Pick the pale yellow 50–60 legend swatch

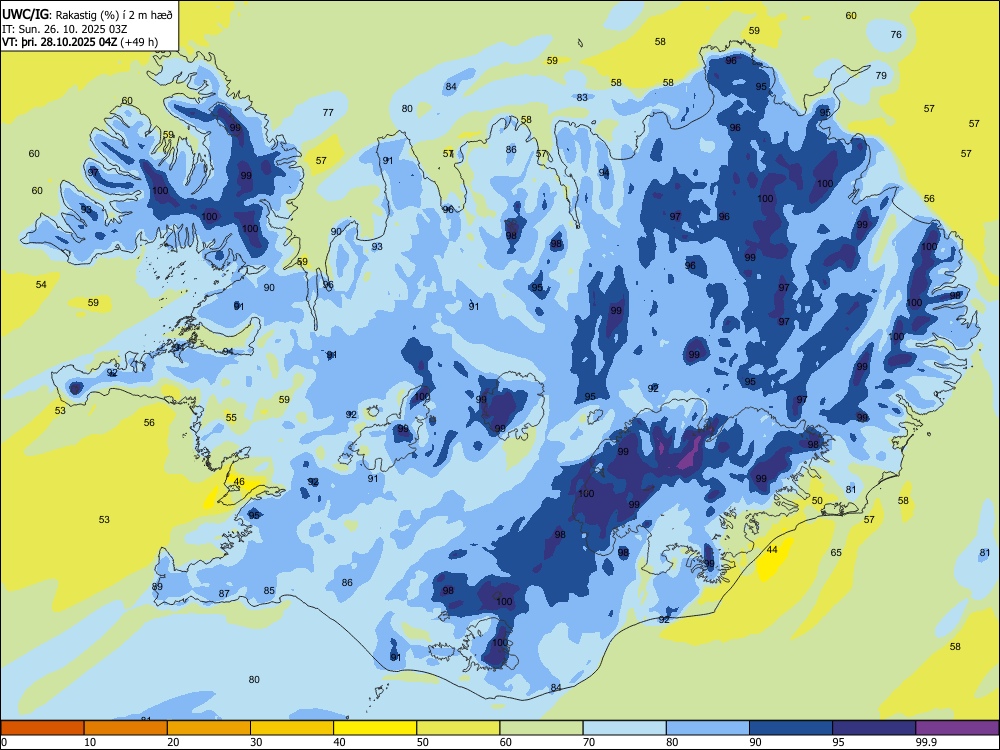click(x=458, y=728)
